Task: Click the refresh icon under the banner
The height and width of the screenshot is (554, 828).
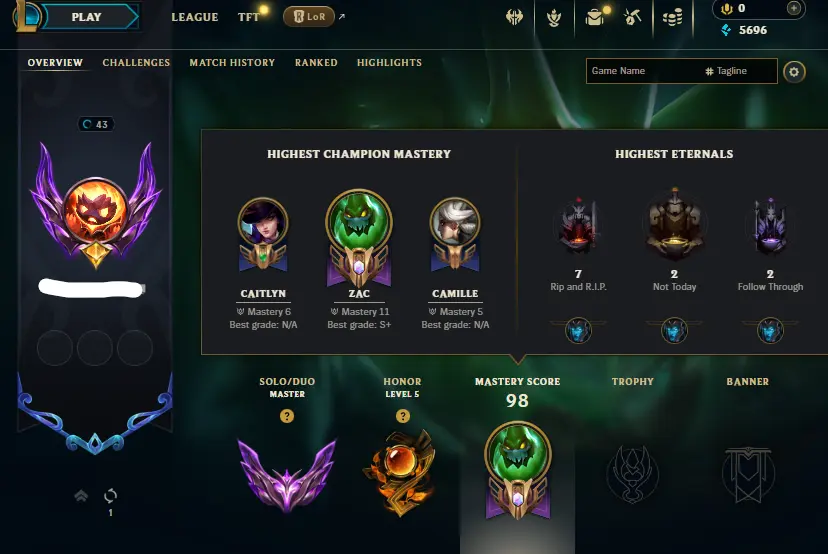Action: pyautogui.click(x=110, y=495)
